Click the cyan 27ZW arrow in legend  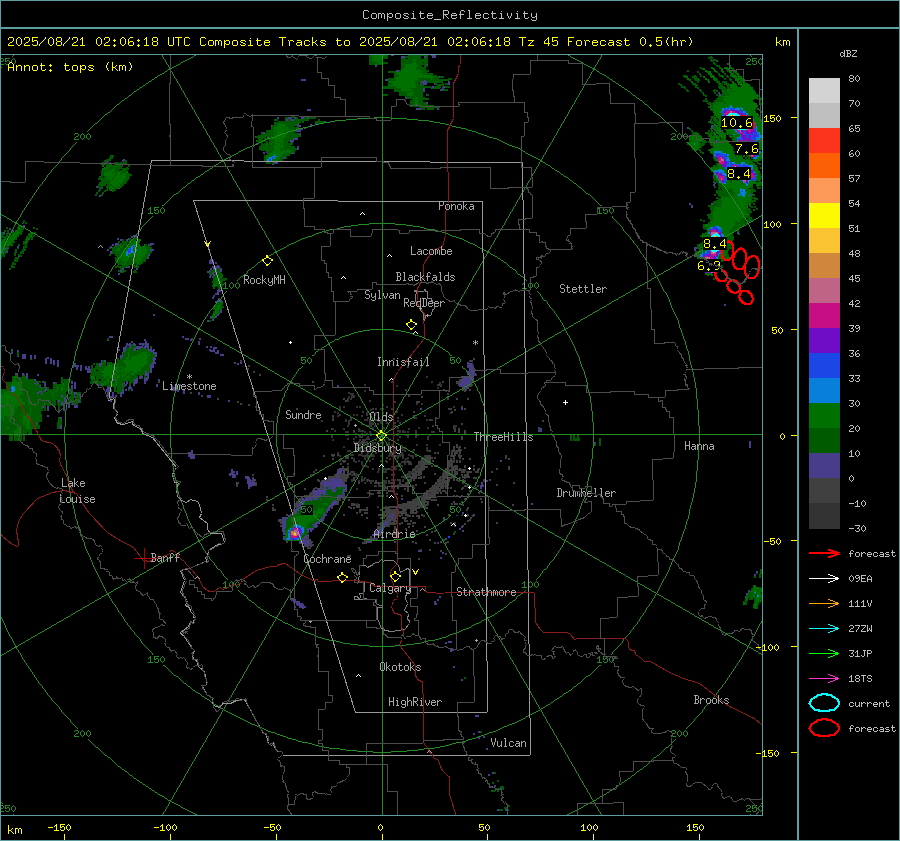(x=824, y=629)
